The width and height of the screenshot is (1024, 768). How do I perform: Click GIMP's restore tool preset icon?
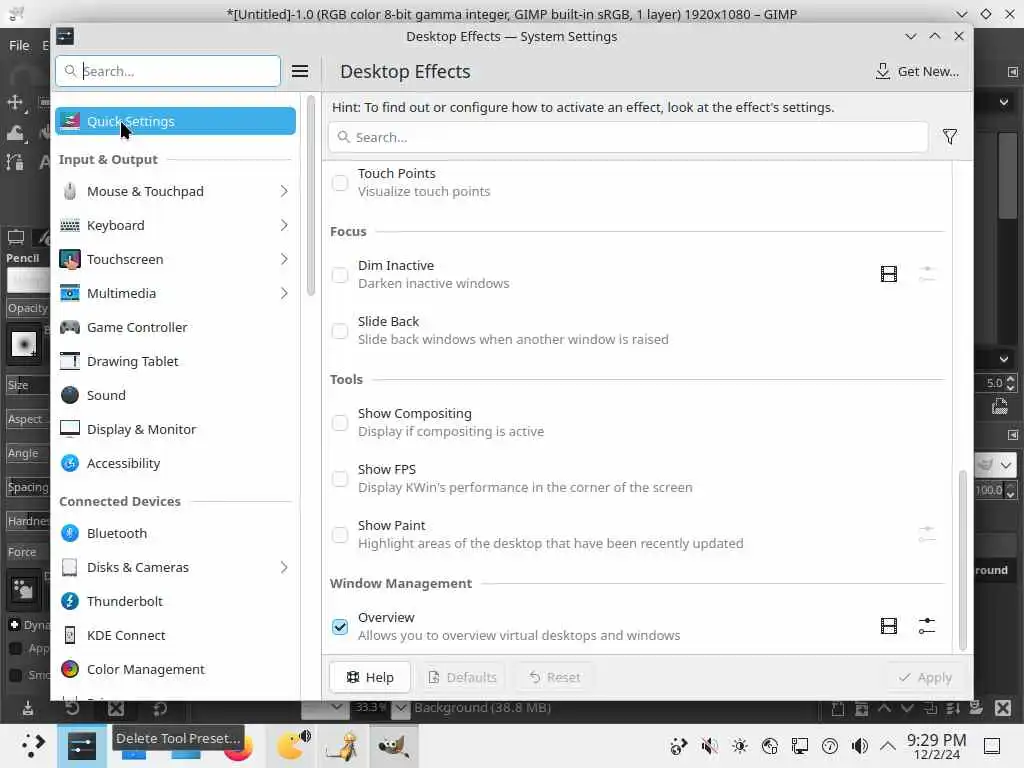[x=72, y=709]
